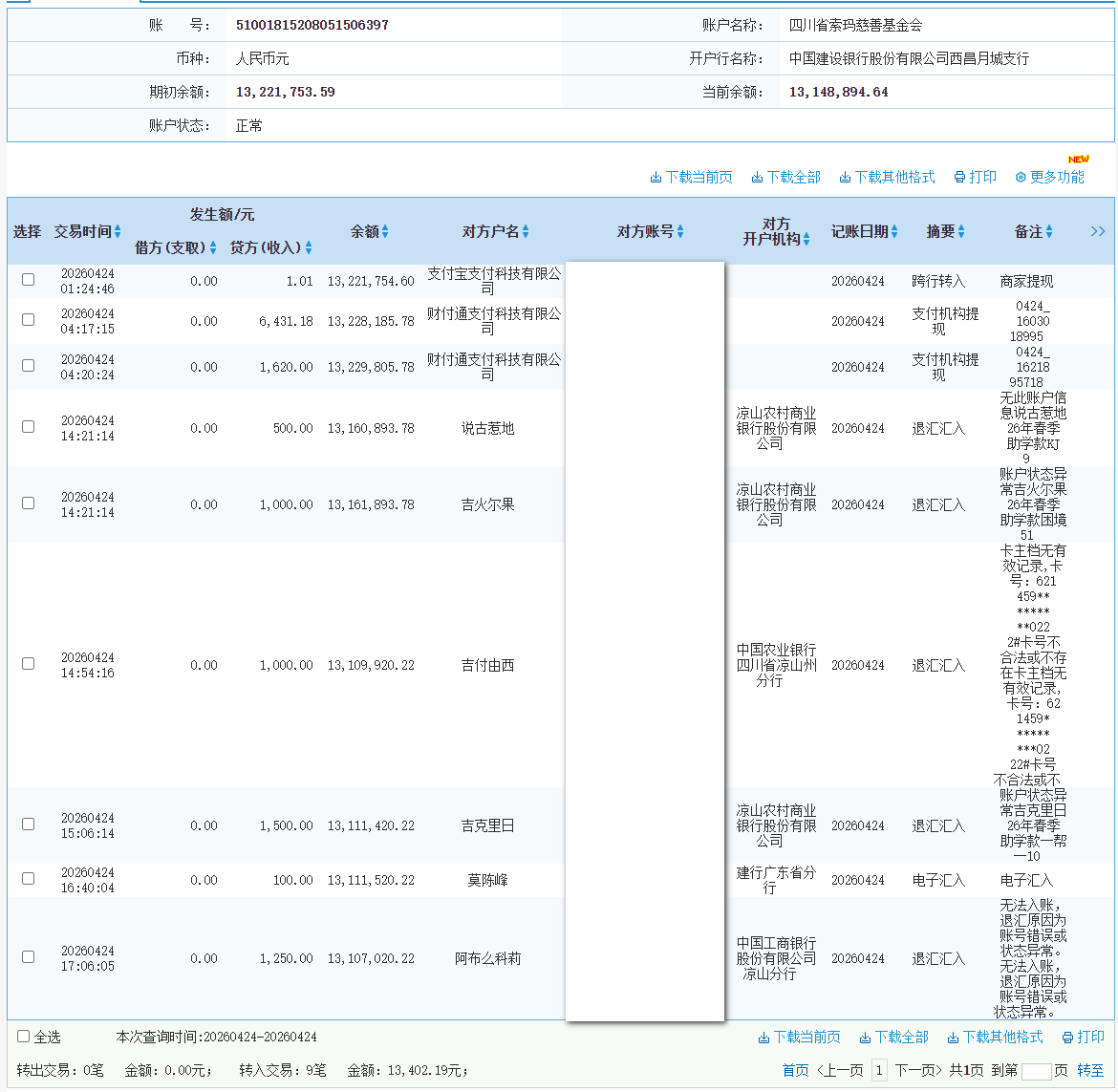Check the box for the 支付宝 transaction row
The width and height of the screenshot is (1118, 1092).
pyautogui.click(x=28, y=281)
